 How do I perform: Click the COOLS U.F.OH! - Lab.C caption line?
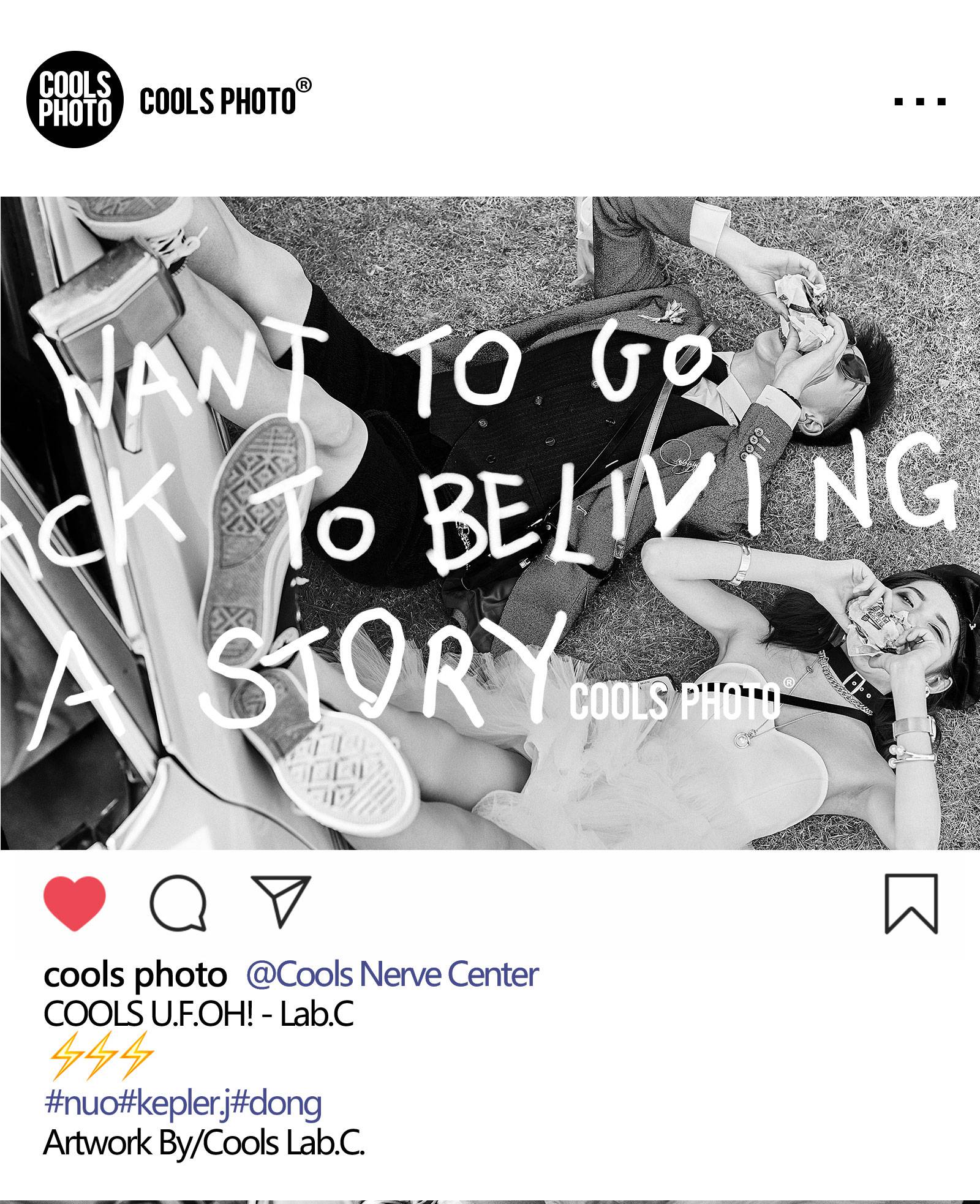tap(198, 1014)
